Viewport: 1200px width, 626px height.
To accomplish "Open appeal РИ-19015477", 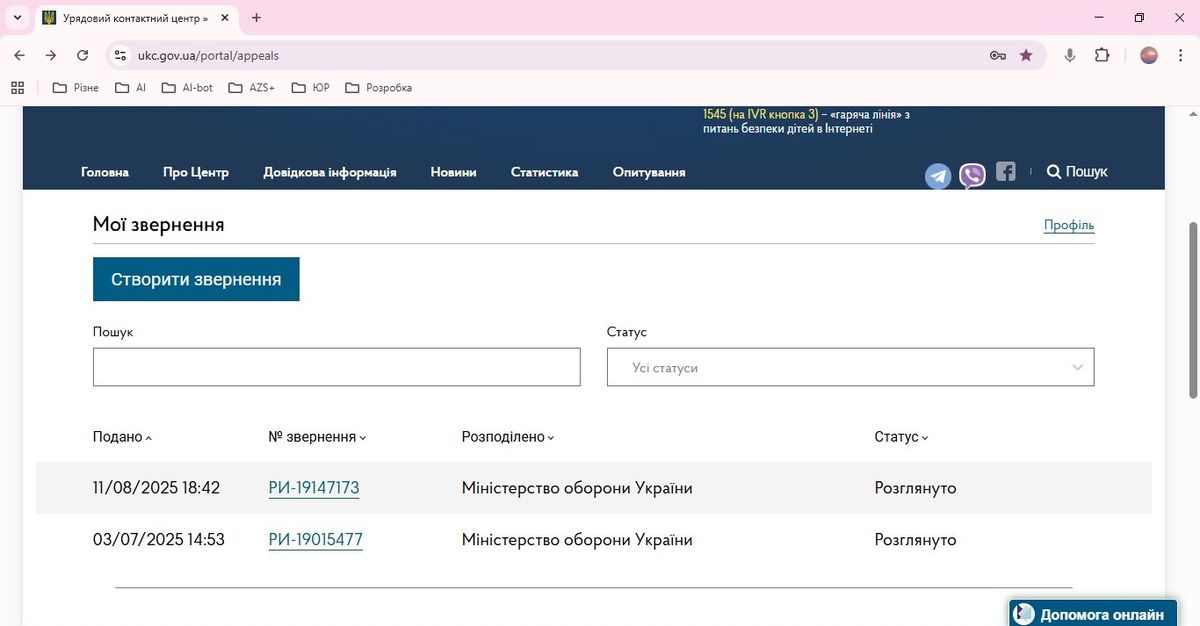I will click(315, 540).
